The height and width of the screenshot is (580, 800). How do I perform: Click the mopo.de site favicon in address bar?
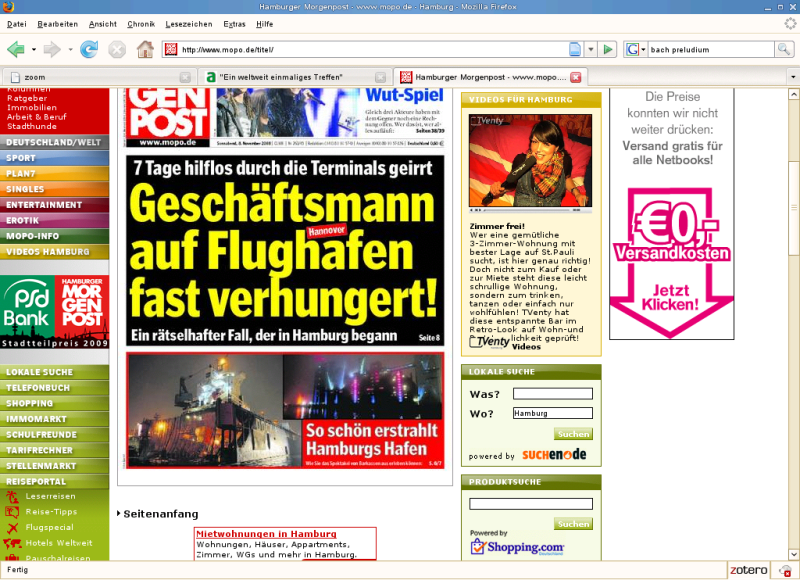tap(171, 49)
